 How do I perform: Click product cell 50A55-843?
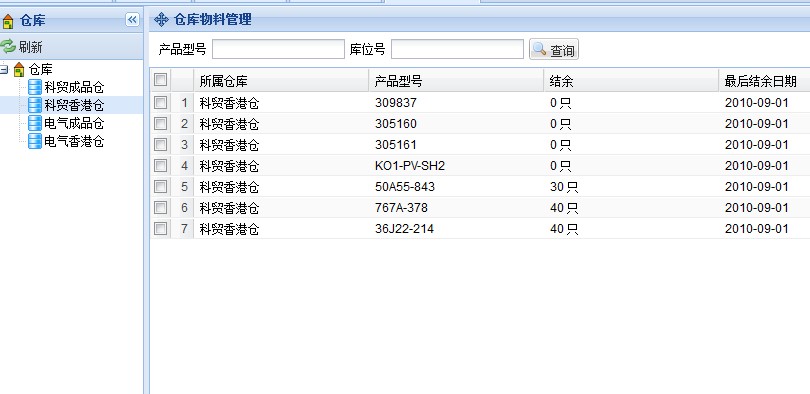pos(405,186)
